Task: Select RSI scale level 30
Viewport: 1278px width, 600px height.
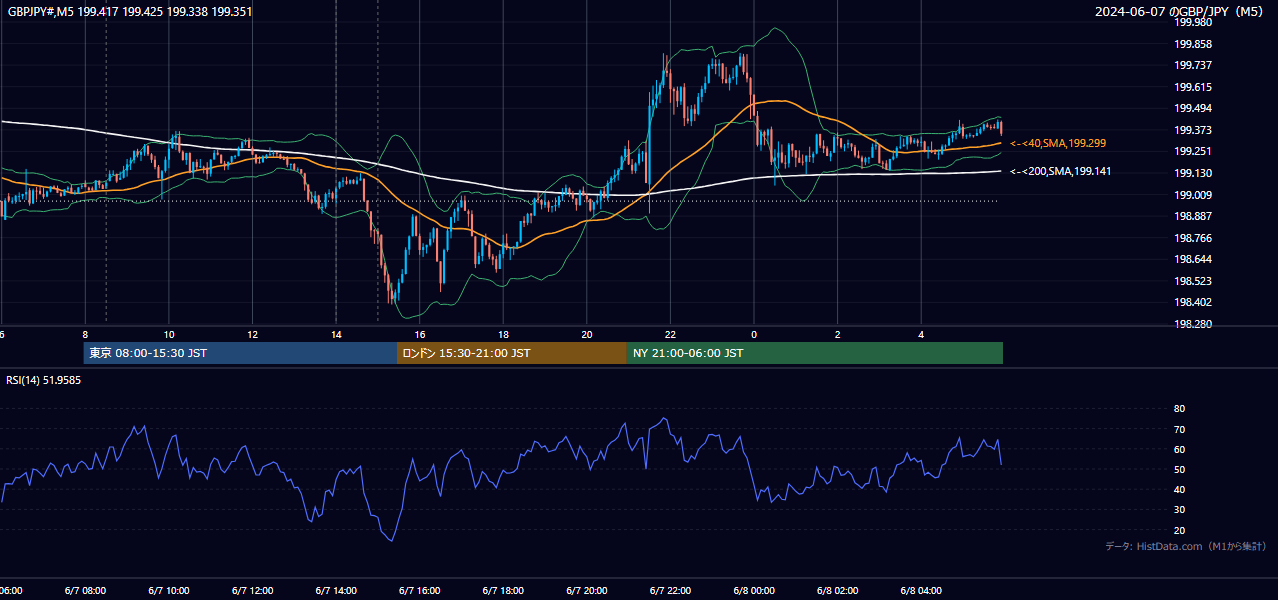Action: coord(1179,509)
